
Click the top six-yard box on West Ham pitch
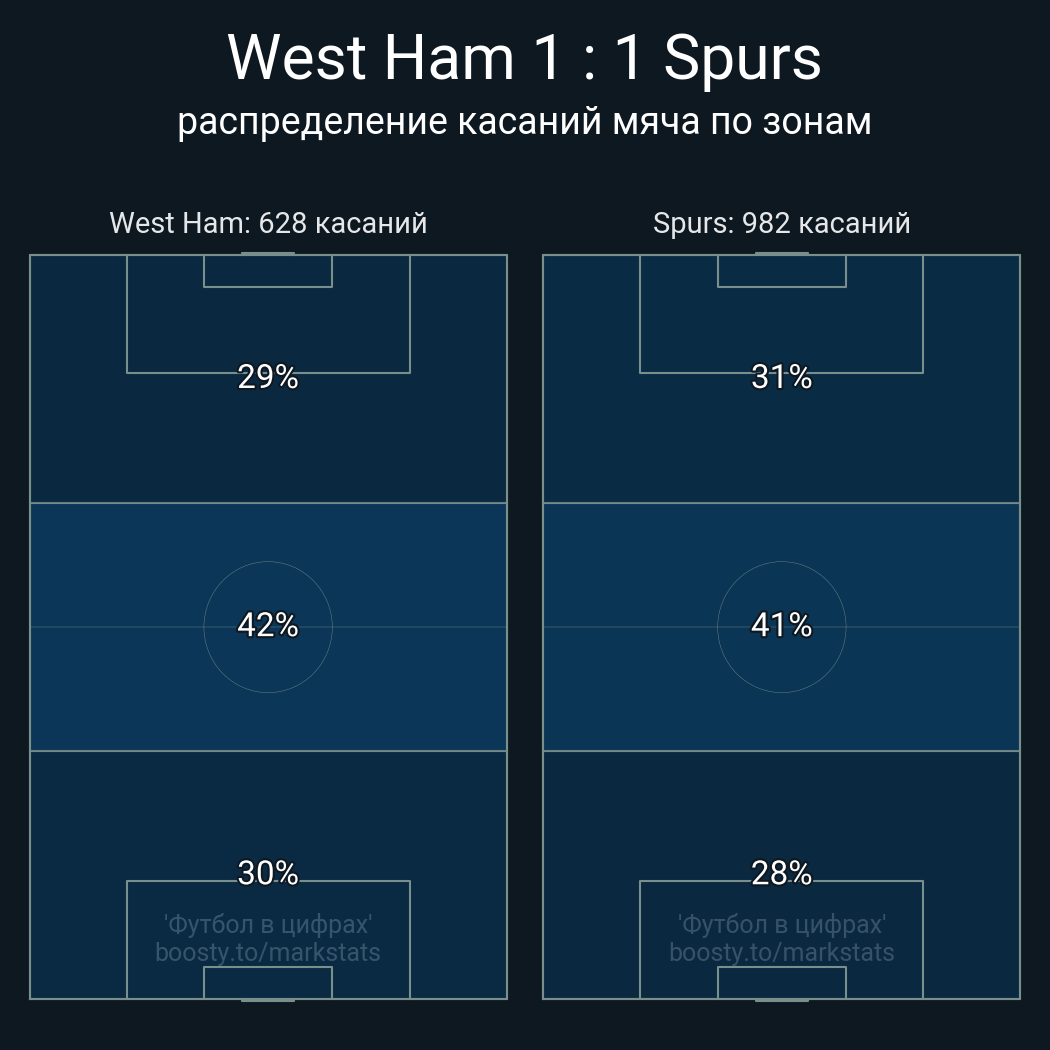(x=268, y=271)
